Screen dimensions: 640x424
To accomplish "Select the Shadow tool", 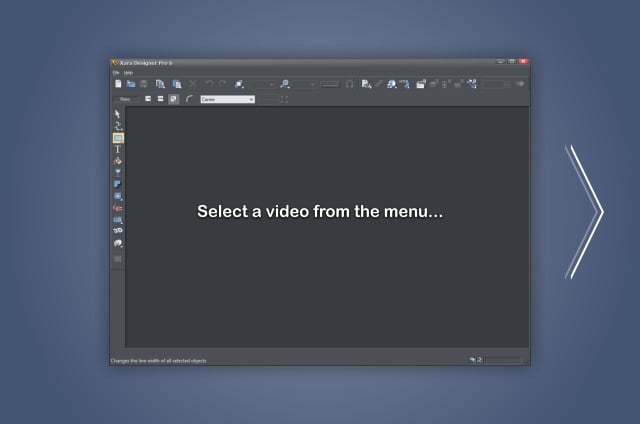I will point(118,185).
